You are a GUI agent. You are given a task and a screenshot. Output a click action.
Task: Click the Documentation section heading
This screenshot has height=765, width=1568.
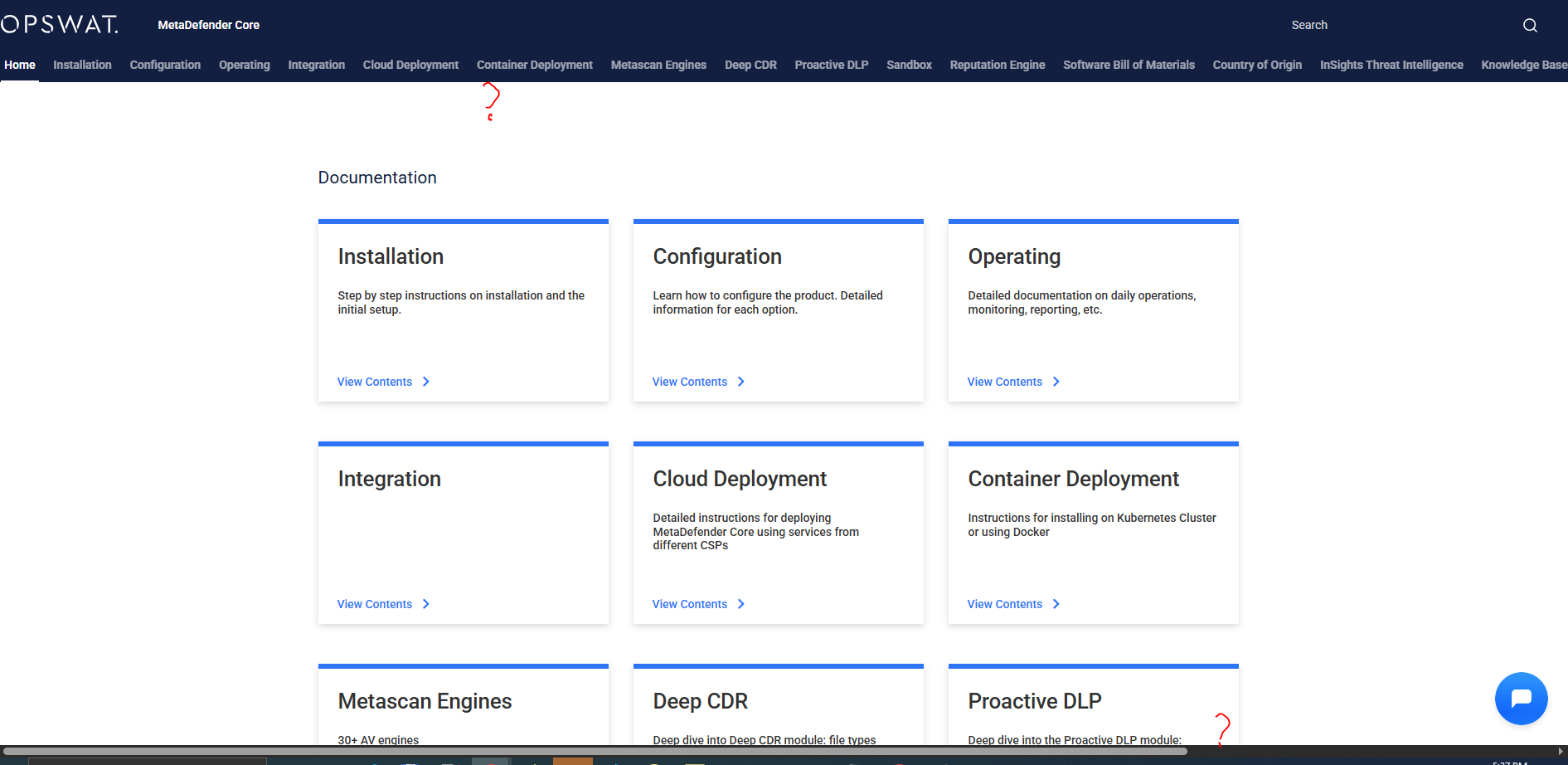coord(377,178)
